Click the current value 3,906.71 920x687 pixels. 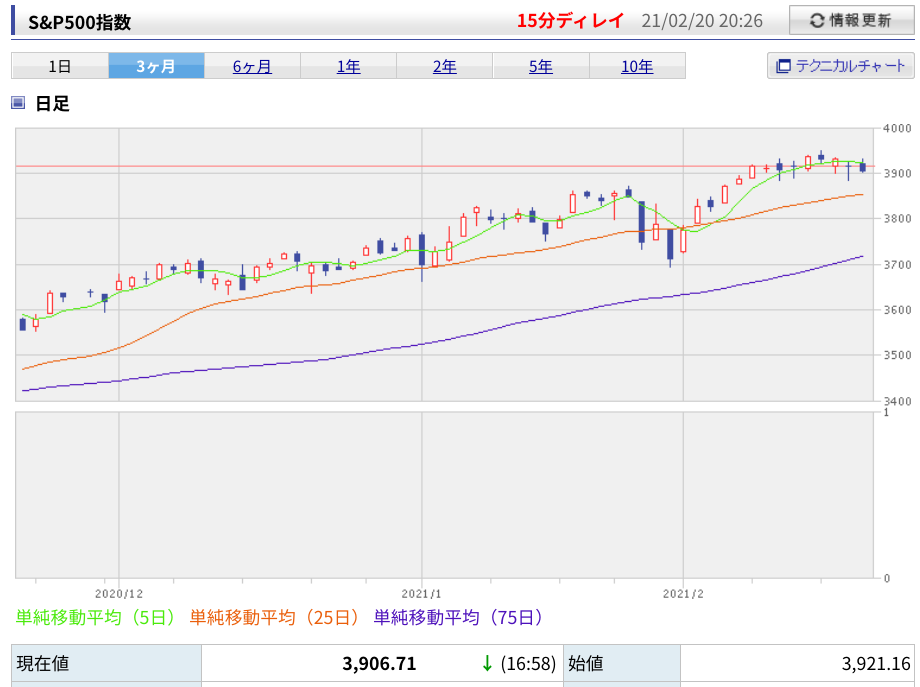[x=379, y=664]
